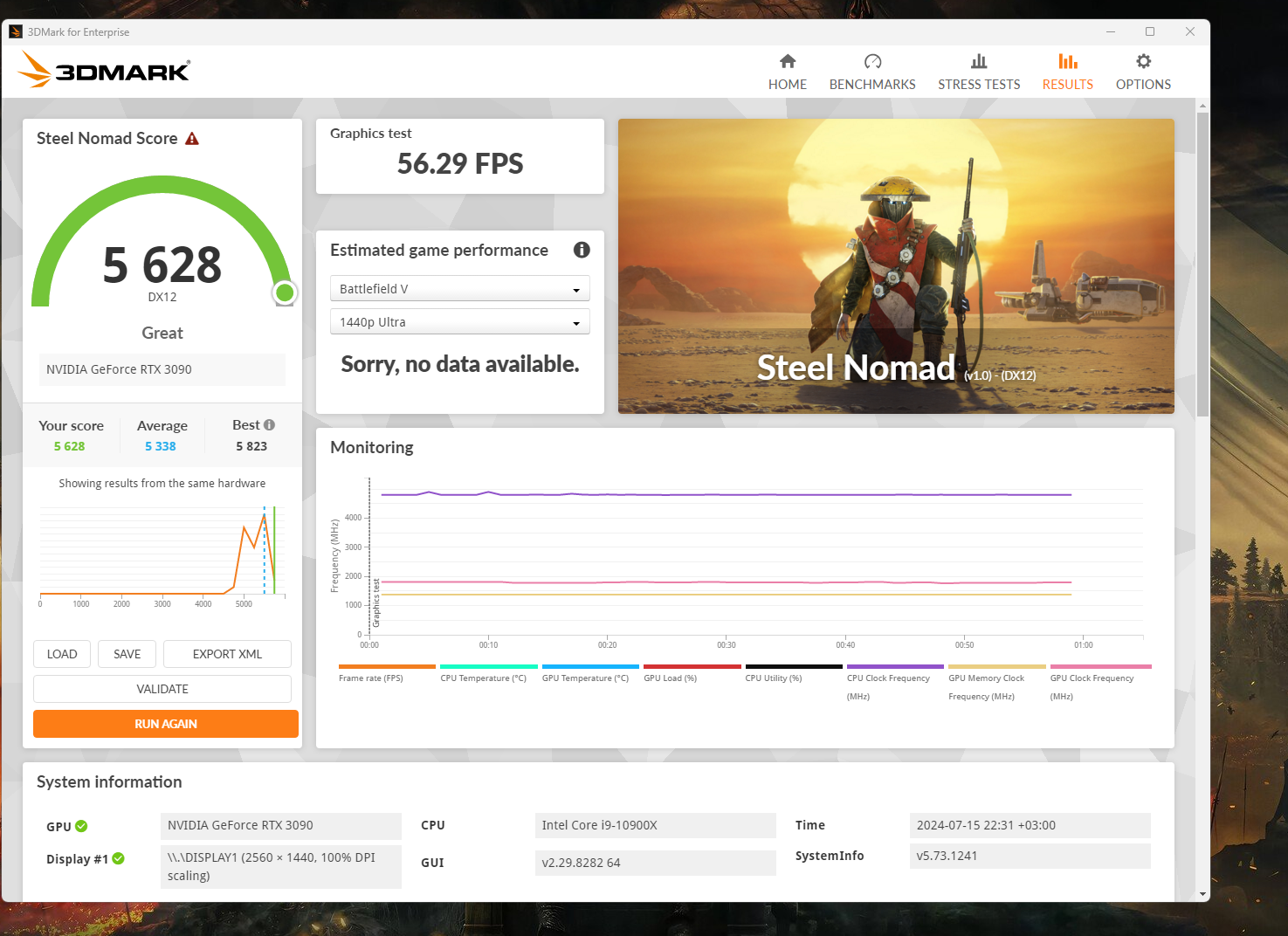This screenshot has width=1288, height=936.
Task: Click EXPORT XML button
Action: (x=227, y=654)
